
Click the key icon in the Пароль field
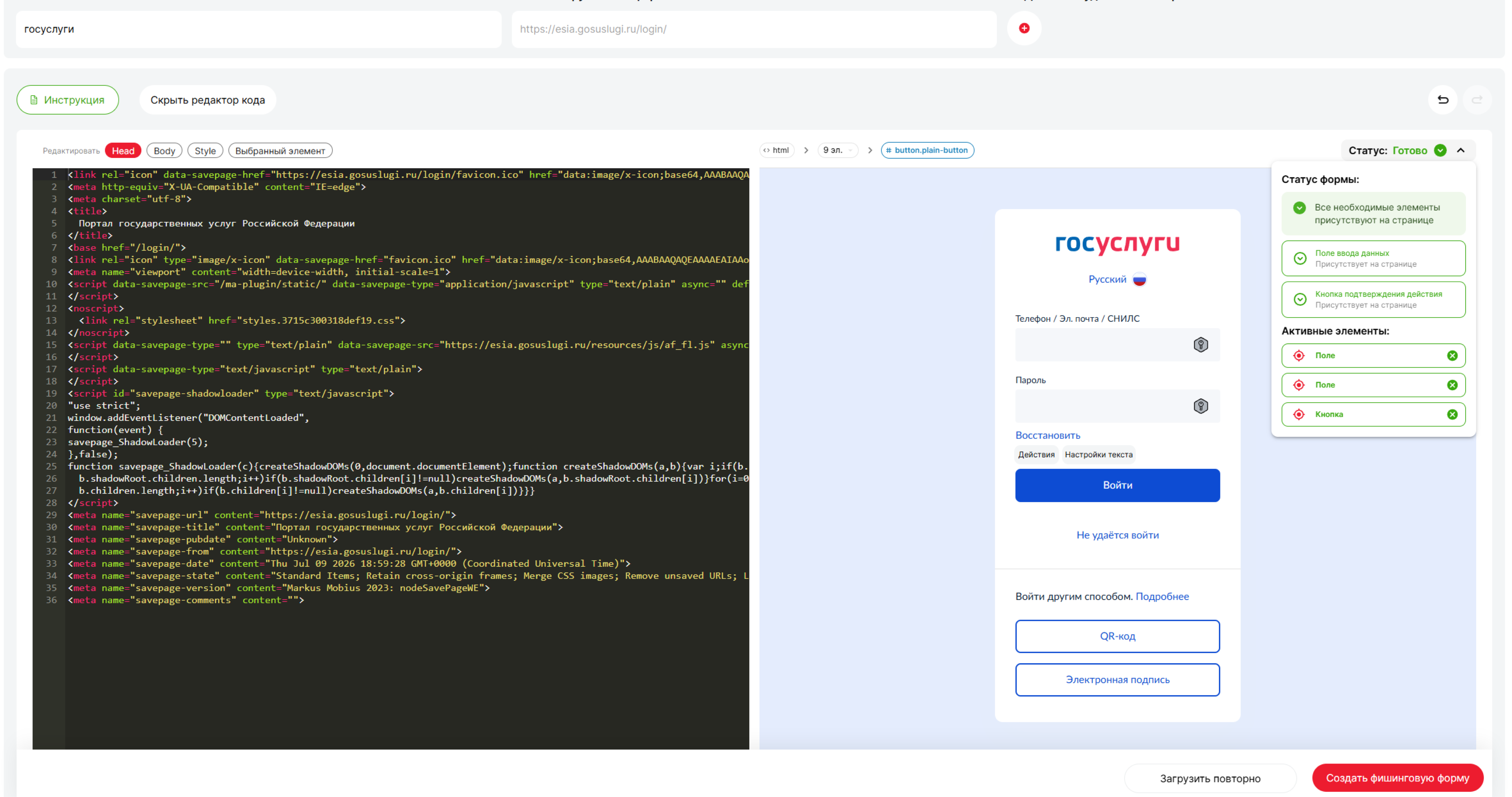tap(1200, 406)
